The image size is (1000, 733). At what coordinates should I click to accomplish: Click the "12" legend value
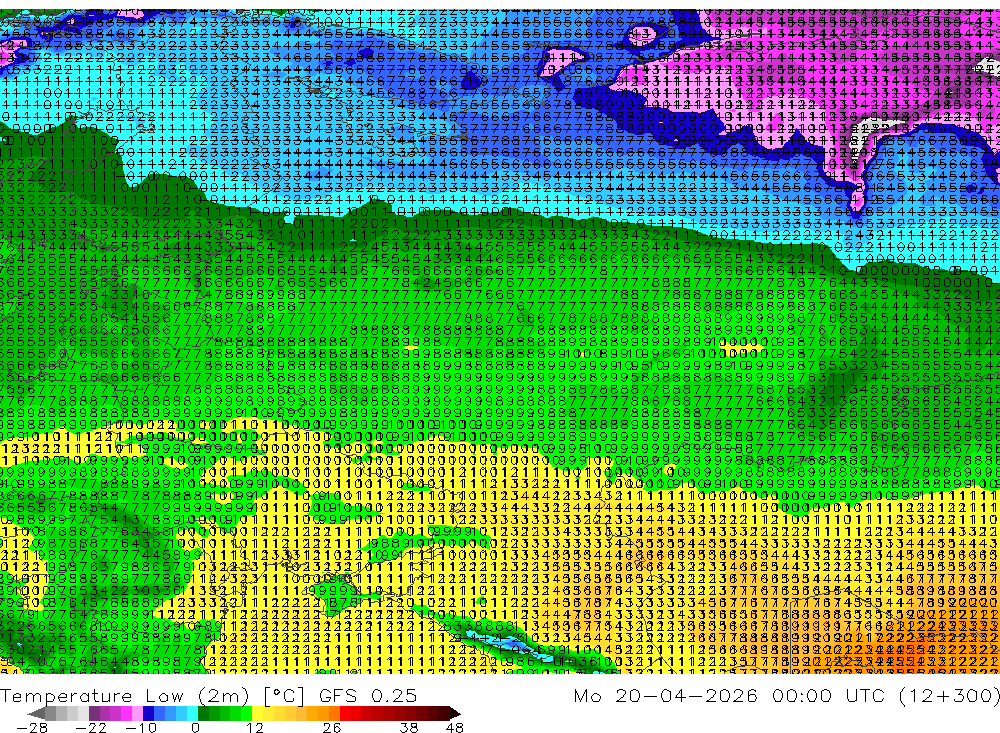[x=255, y=728]
